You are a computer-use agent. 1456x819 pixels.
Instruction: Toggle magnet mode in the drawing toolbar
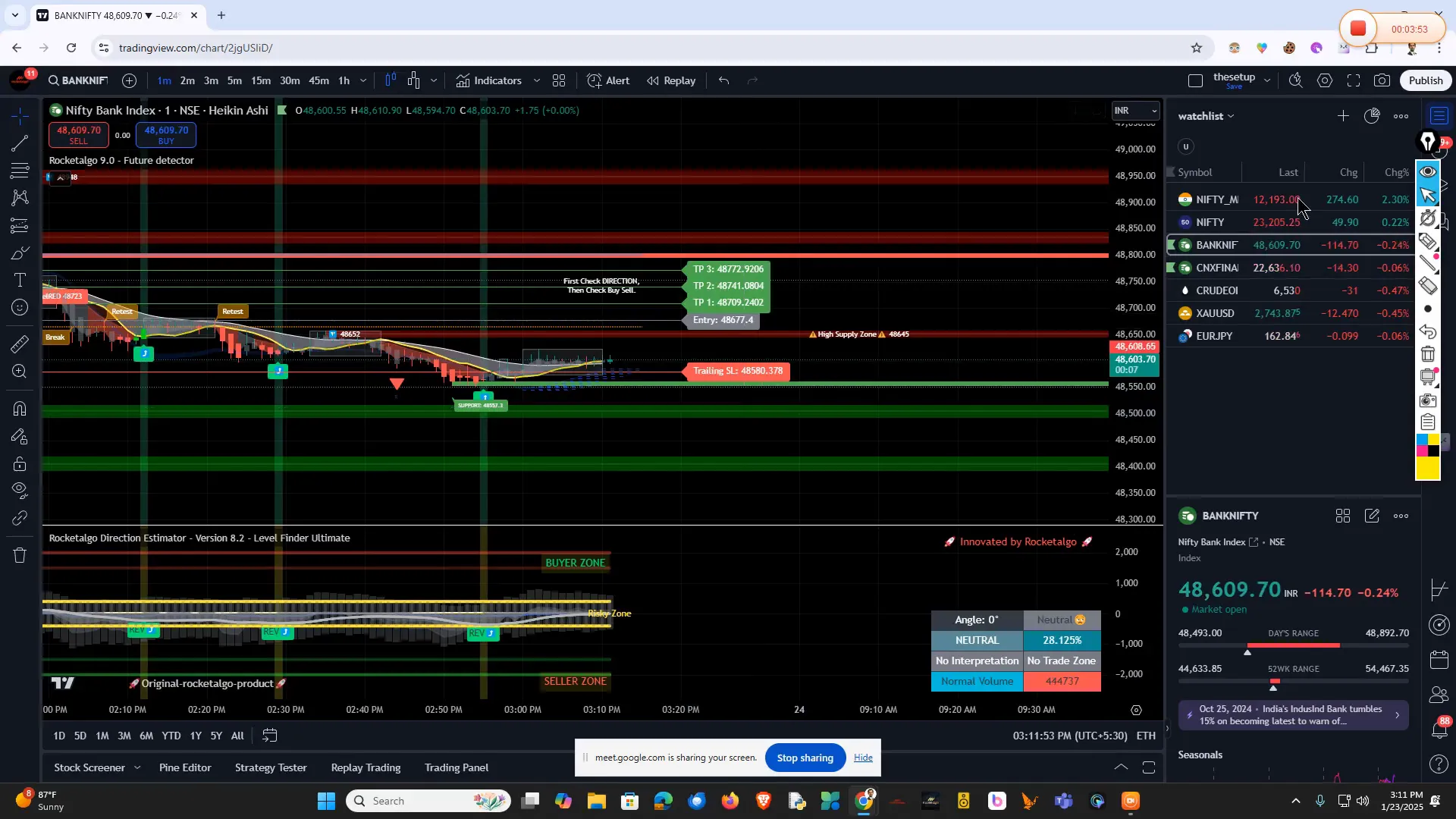[19, 408]
